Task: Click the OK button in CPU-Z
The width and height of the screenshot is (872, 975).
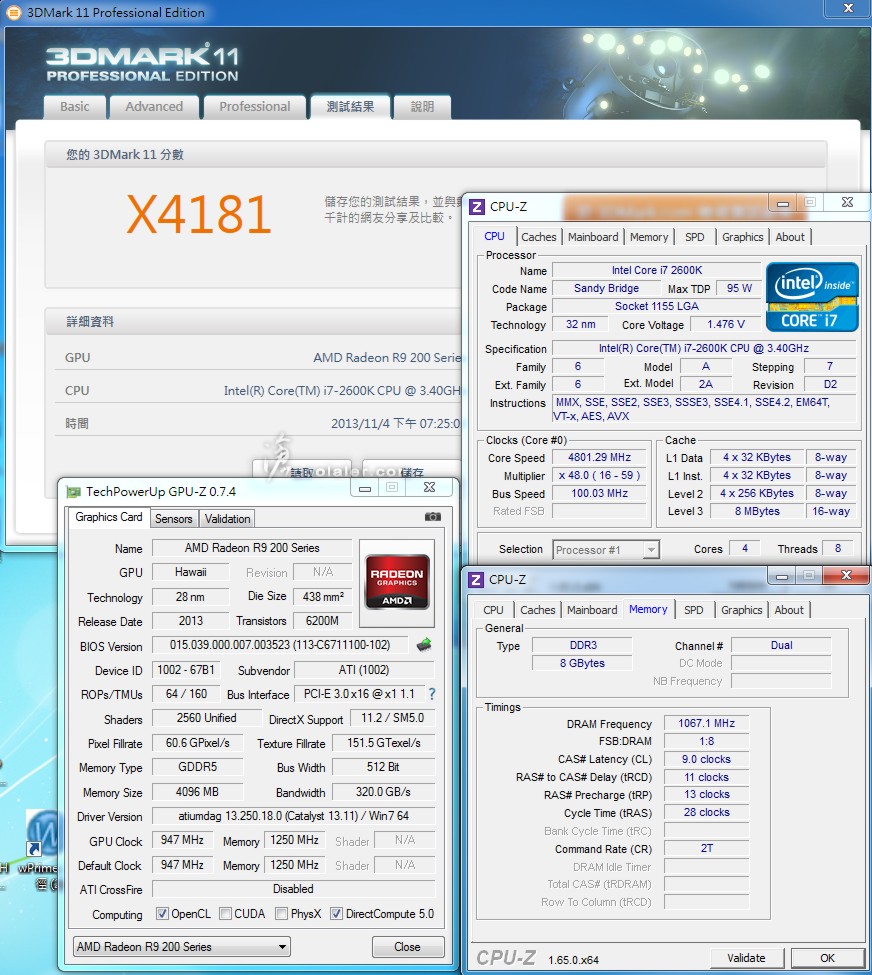Action: click(x=827, y=958)
